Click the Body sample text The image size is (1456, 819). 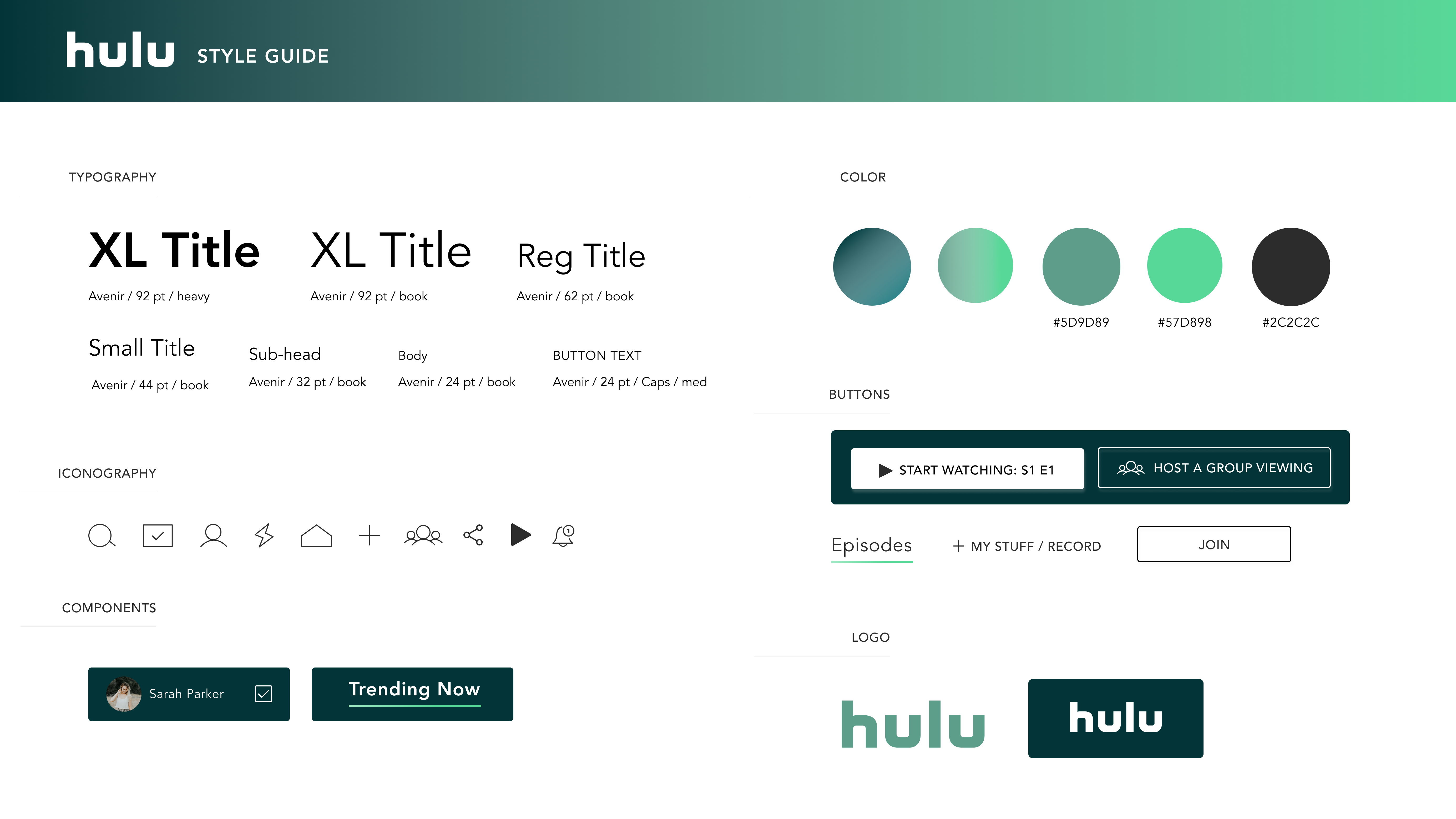click(413, 356)
